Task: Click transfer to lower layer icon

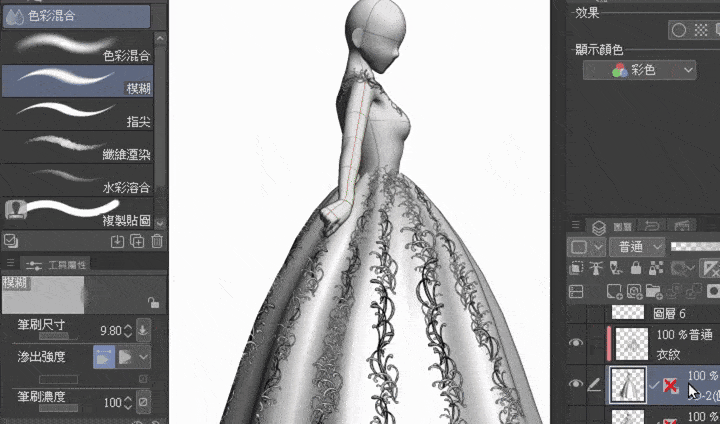Action: 674,291
